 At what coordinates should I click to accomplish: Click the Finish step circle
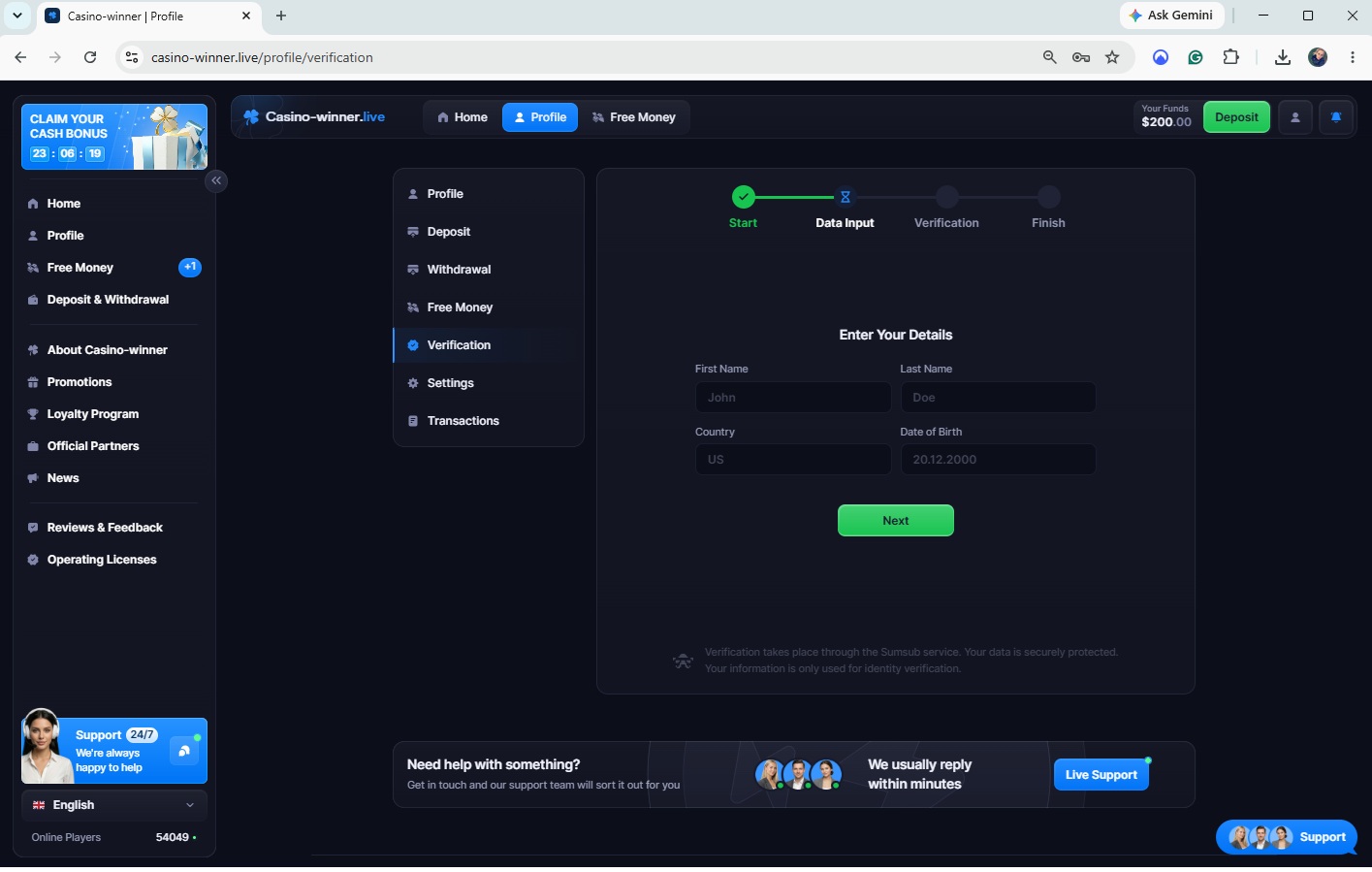click(1048, 197)
